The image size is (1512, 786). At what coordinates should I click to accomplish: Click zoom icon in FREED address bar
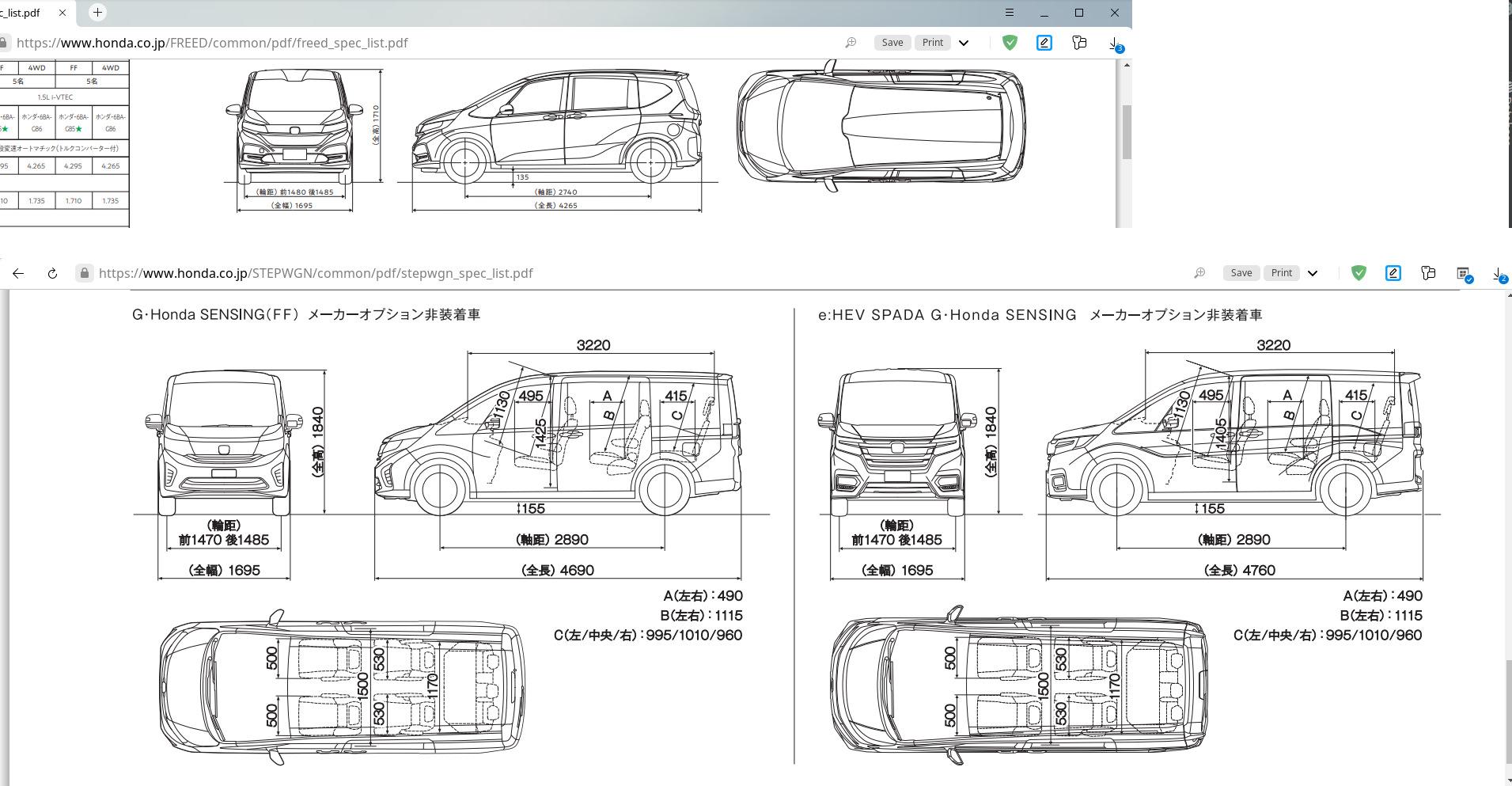(851, 43)
